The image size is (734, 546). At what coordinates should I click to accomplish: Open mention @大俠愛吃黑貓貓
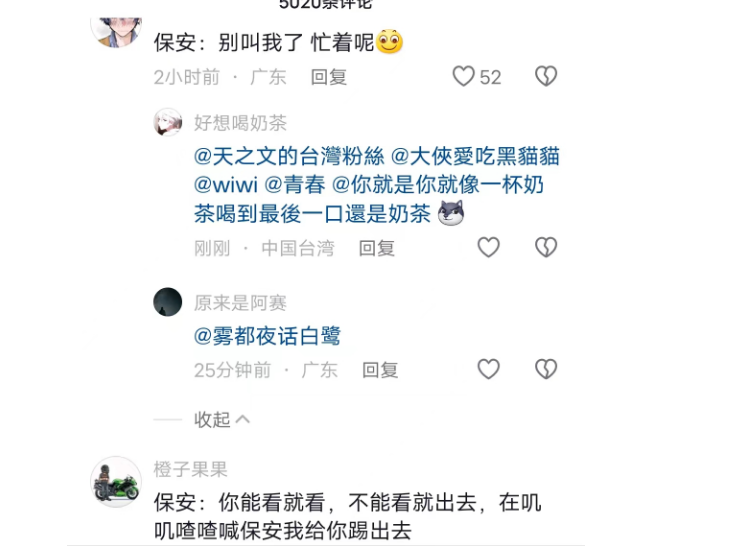475,156
